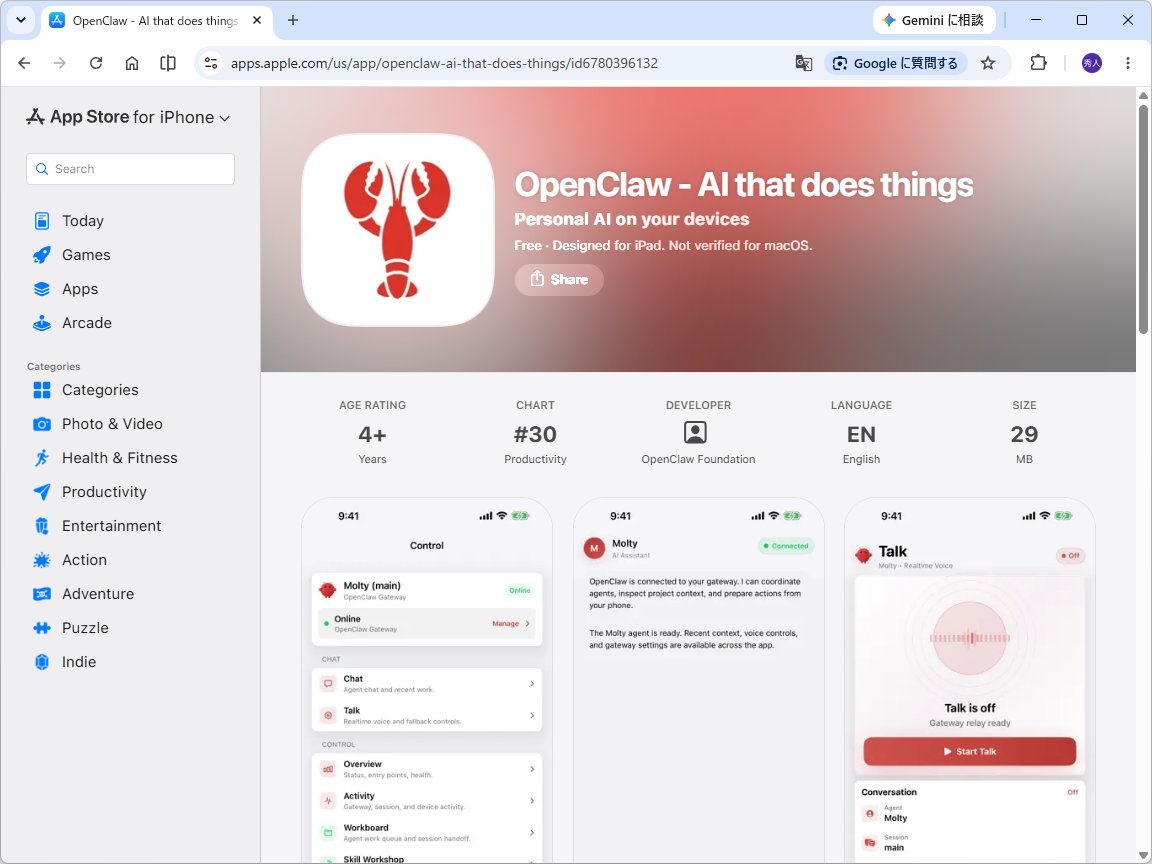The width and height of the screenshot is (1152, 864).
Task: Select the Productivity category
Action: 90,492
